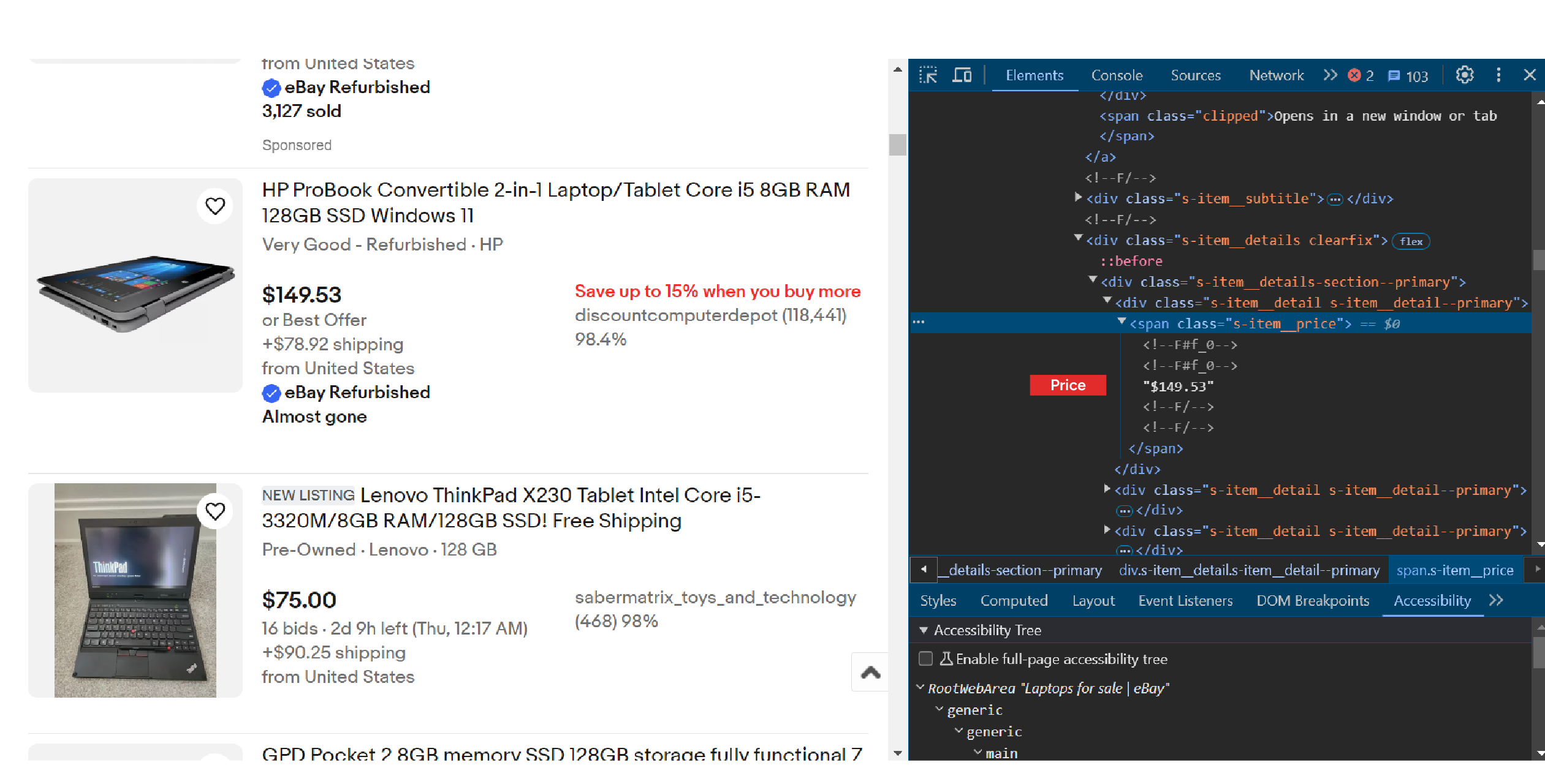Click div.s-item__detail breadcrumb
Screen dimensions: 1545x784
click(1249, 570)
